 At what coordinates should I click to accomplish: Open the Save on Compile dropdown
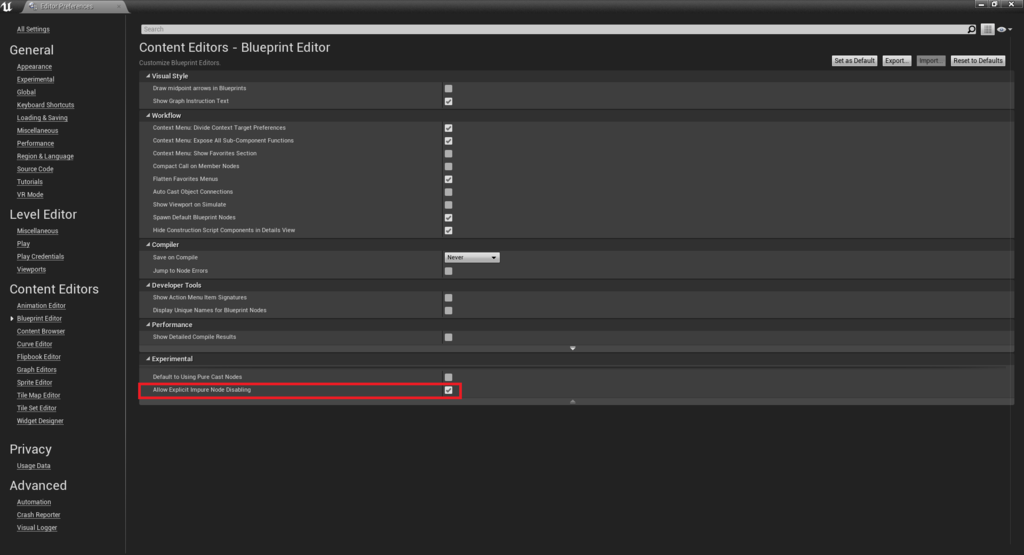[x=472, y=257]
